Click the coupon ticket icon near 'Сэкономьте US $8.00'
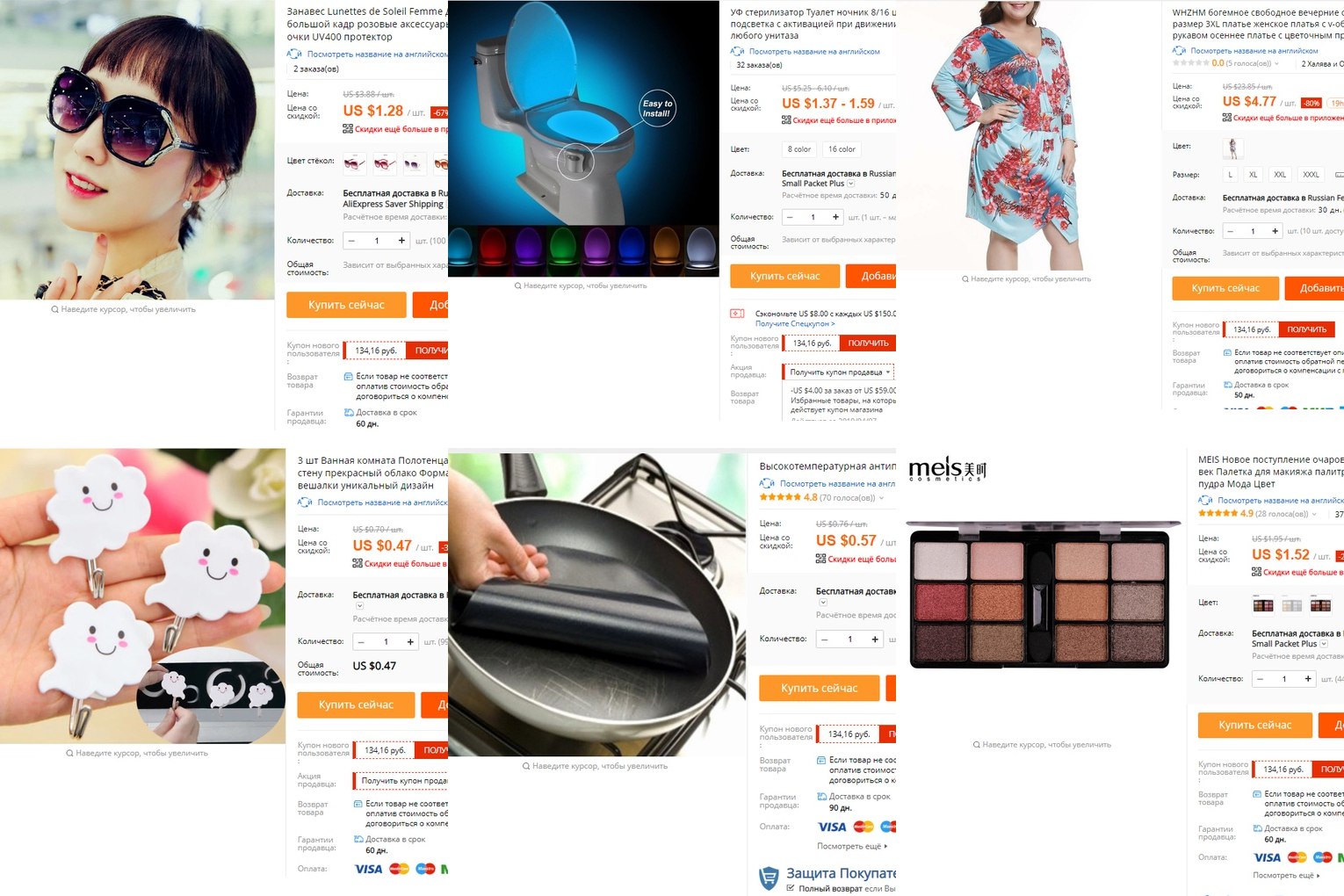This screenshot has height=896, width=1344. 738,314
